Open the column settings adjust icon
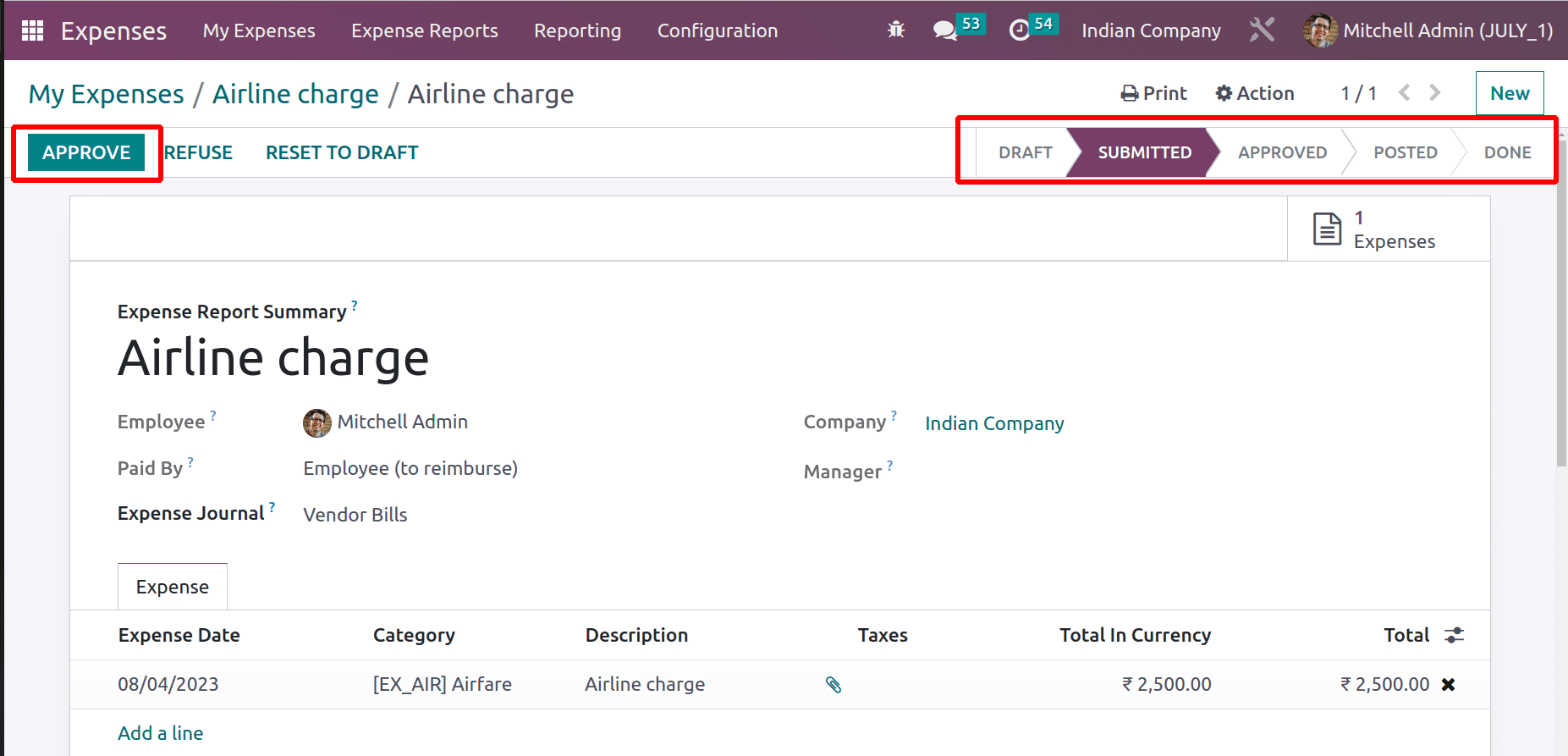The width and height of the screenshot is (1568, 756). coord(1455,635)
